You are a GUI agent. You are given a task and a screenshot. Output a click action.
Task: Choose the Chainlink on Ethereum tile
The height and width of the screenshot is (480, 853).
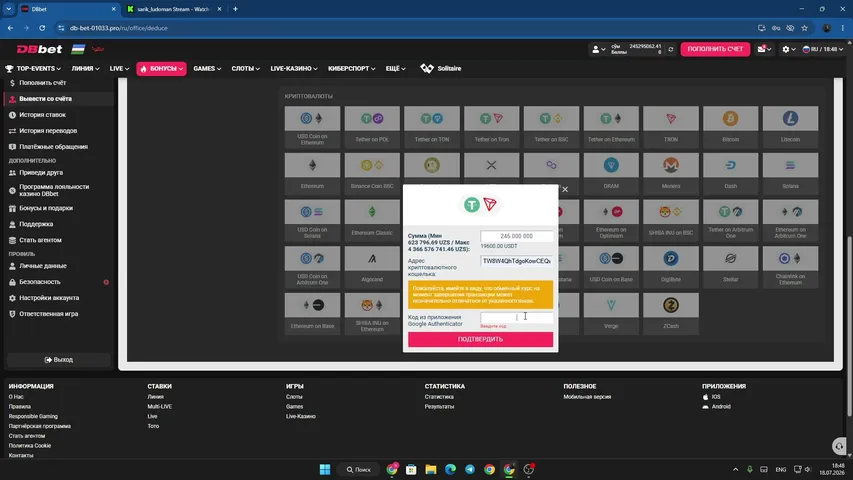click(x=790, y=267)
